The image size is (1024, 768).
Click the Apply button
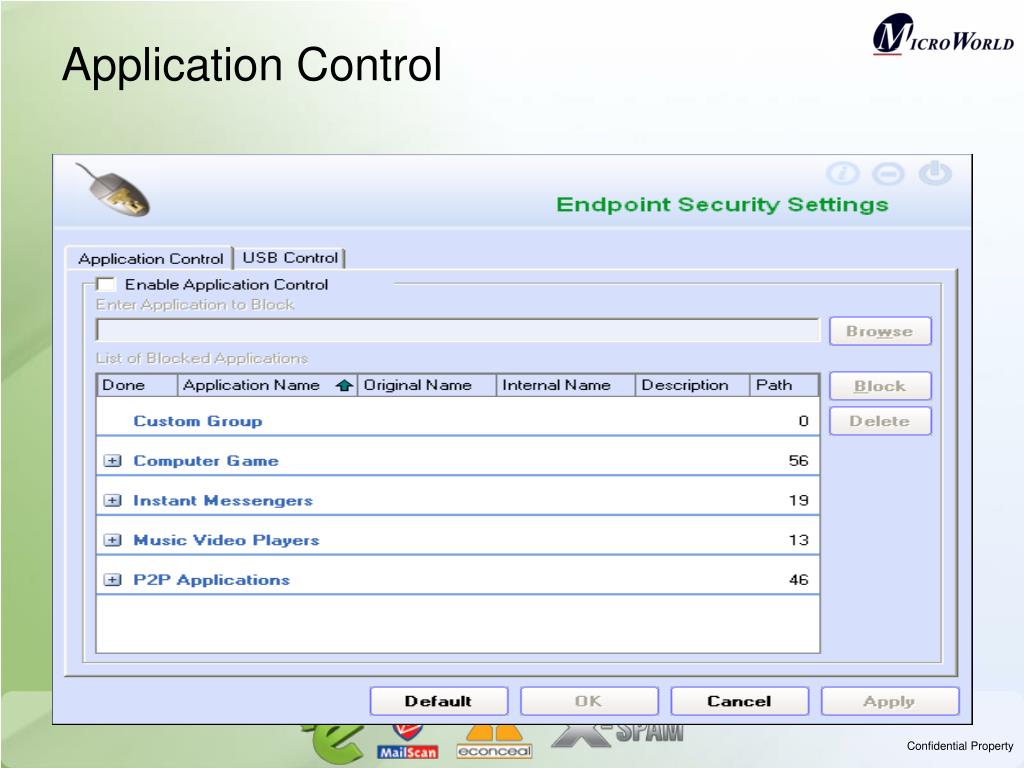point(889,701)
